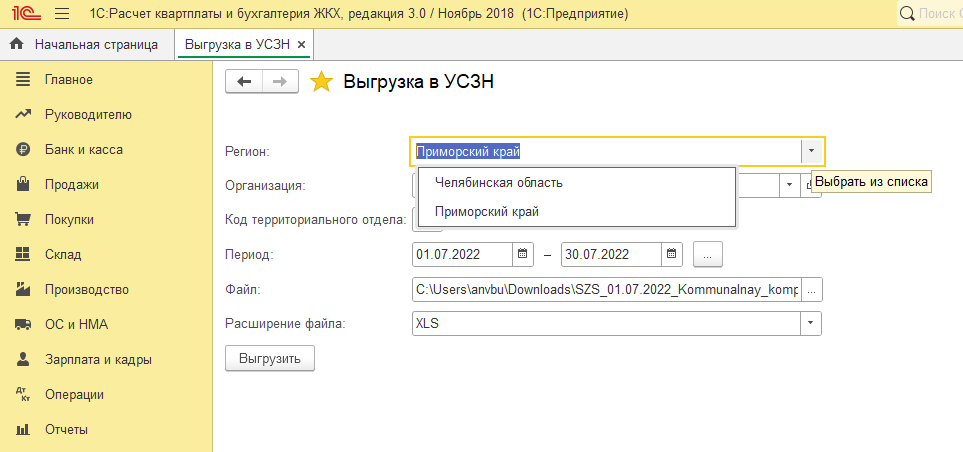Switch to Начальная страница tab
Image resolution: width=963 pixels, height=452 pixels.
click(x=85, y=44)
